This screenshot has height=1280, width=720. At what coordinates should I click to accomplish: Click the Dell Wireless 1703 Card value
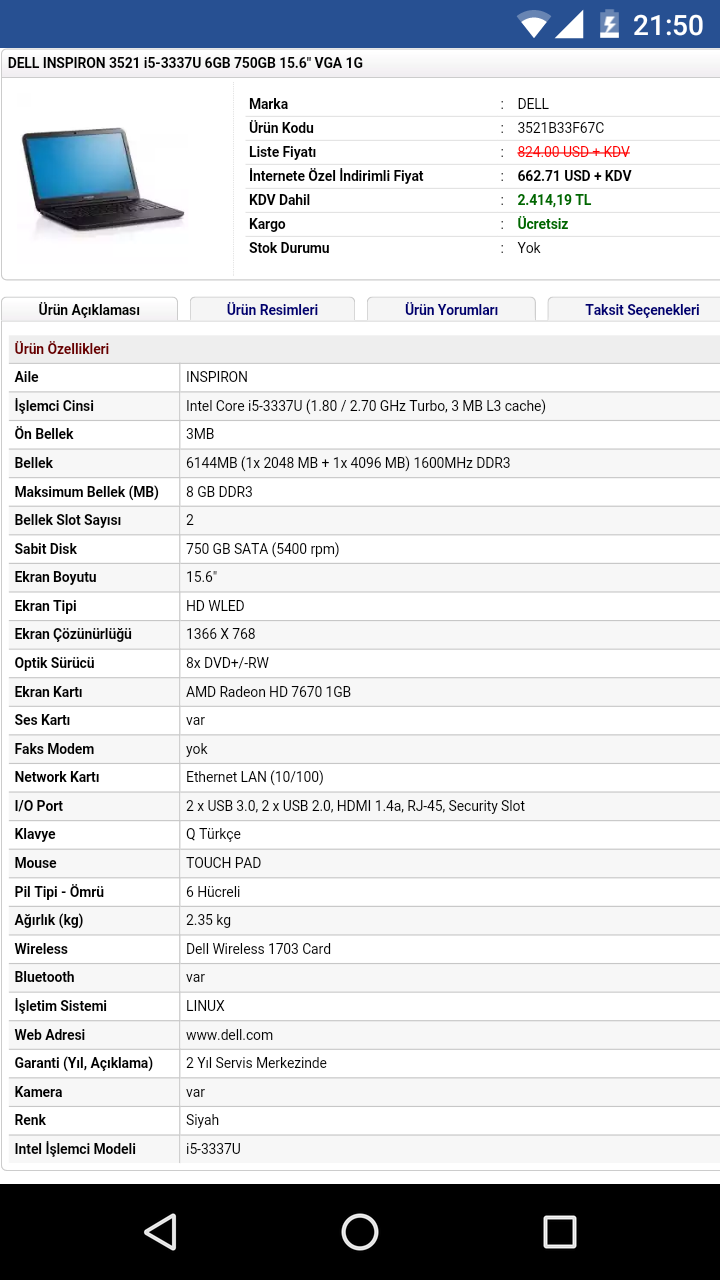(x=258, y=949)
